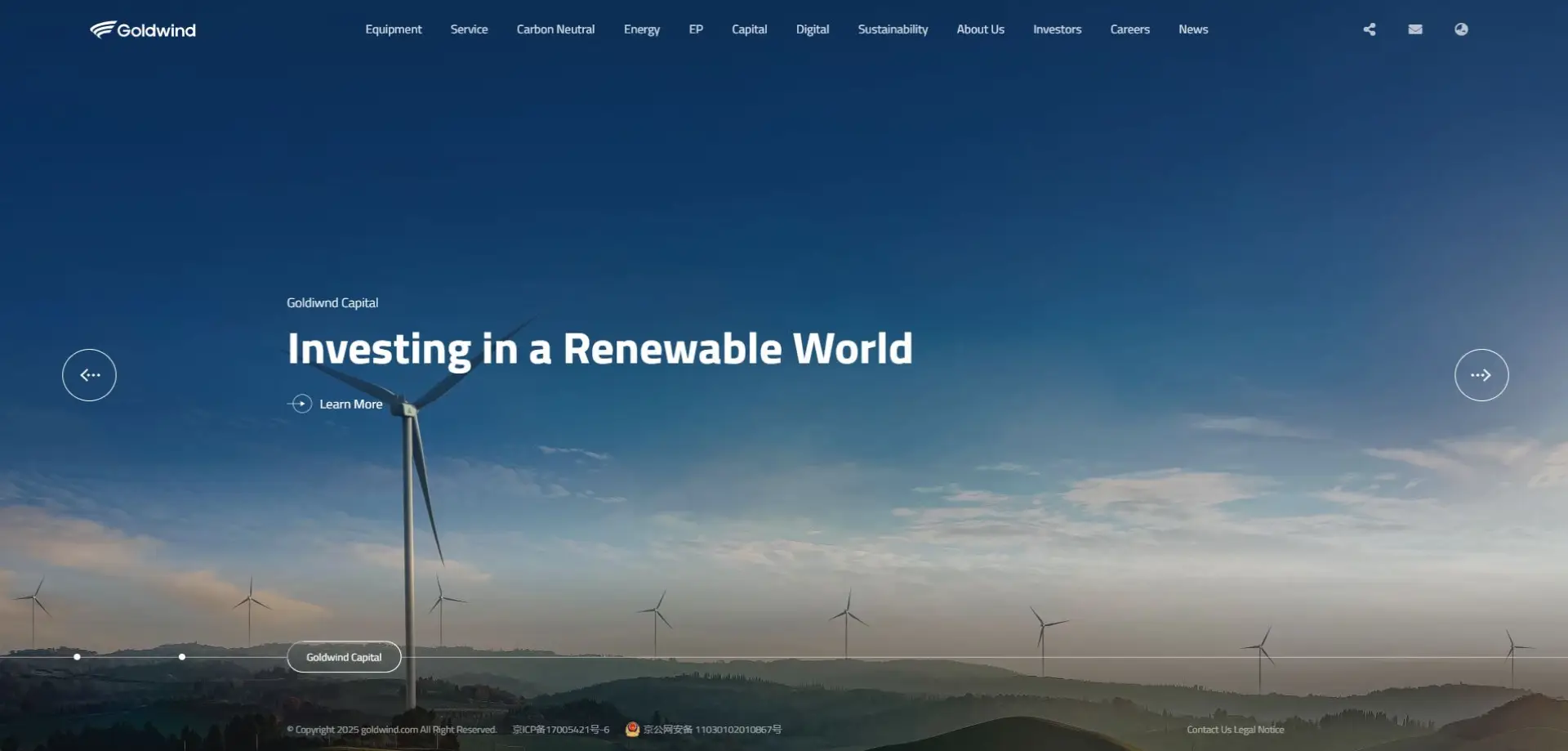Open the Digital menu
The width and height of the screenshot is (1568, 751).
[813, 29]
